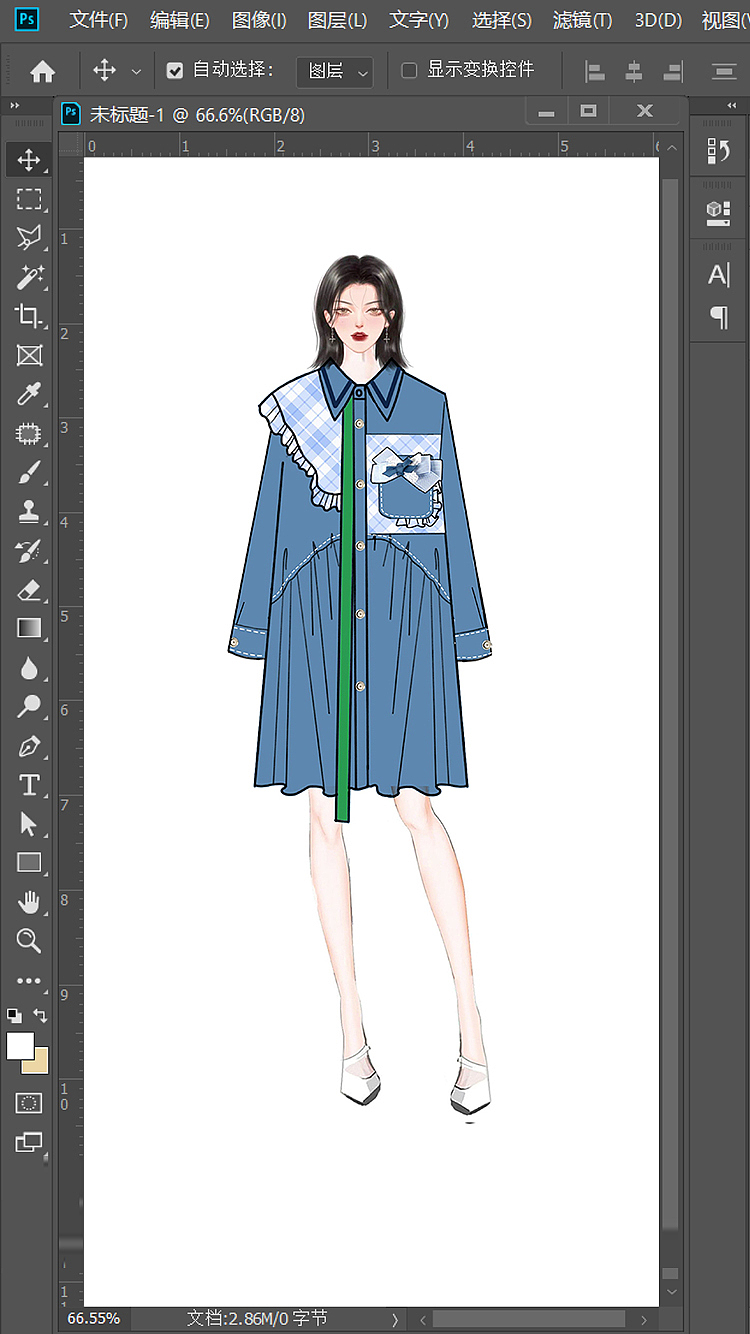The height and width of the screenshot is (1334, 750).
Task: Enable the 显示变换控件 checkbox
Action: (x=409, y=70)
